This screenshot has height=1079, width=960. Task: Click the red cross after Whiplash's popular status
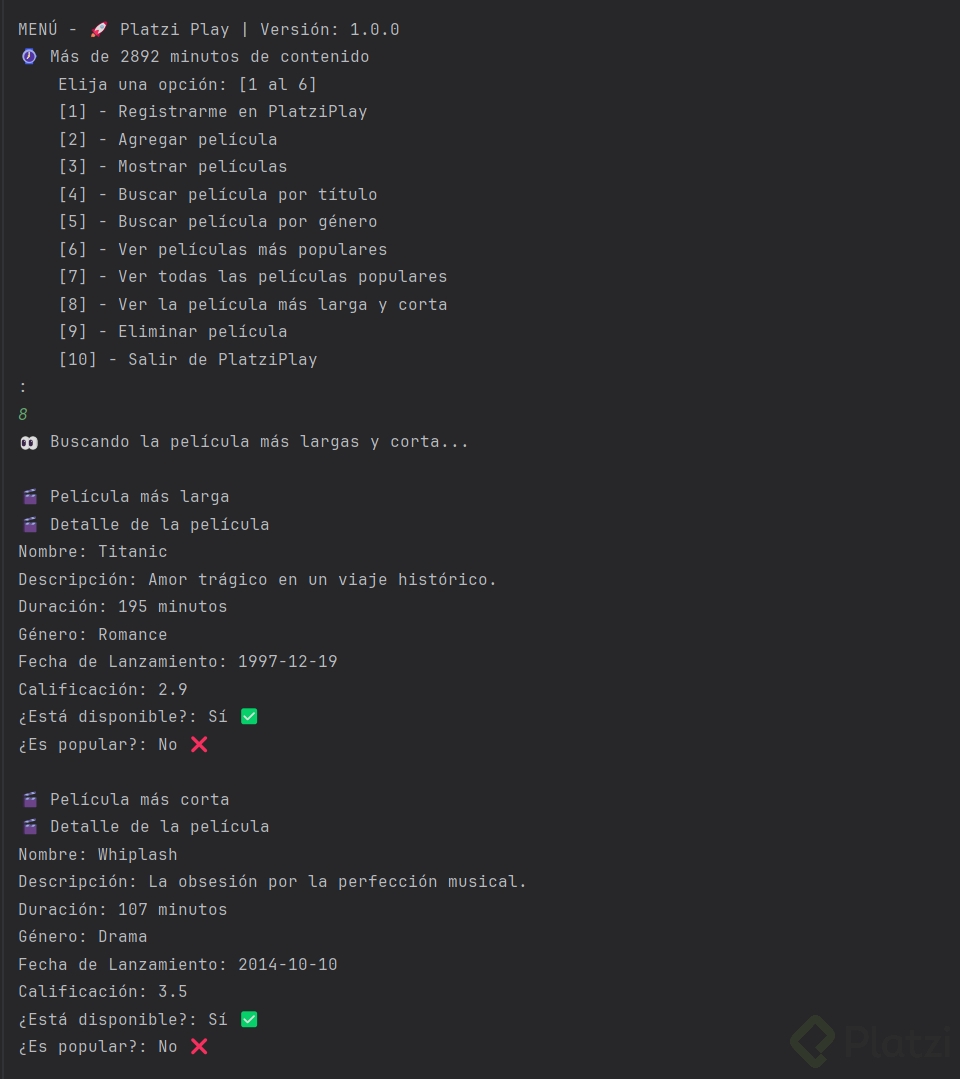(199, 1047)
